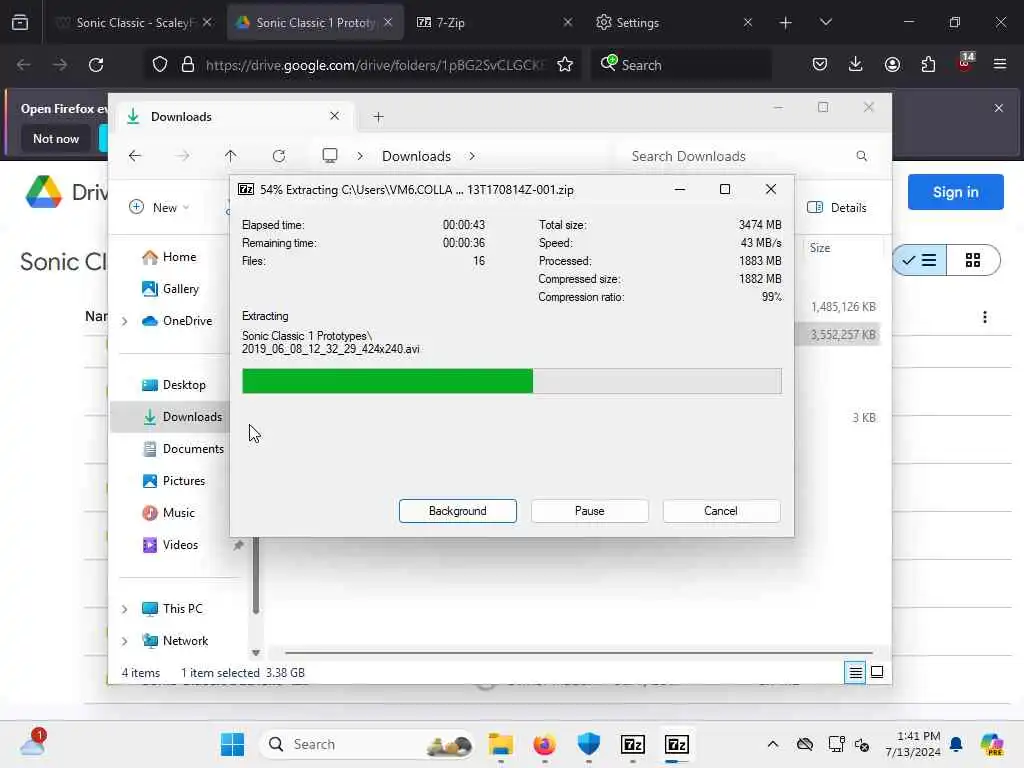Switch Drive to grid layout
The height and width of the screenshot is (768, 1024).
972,260
